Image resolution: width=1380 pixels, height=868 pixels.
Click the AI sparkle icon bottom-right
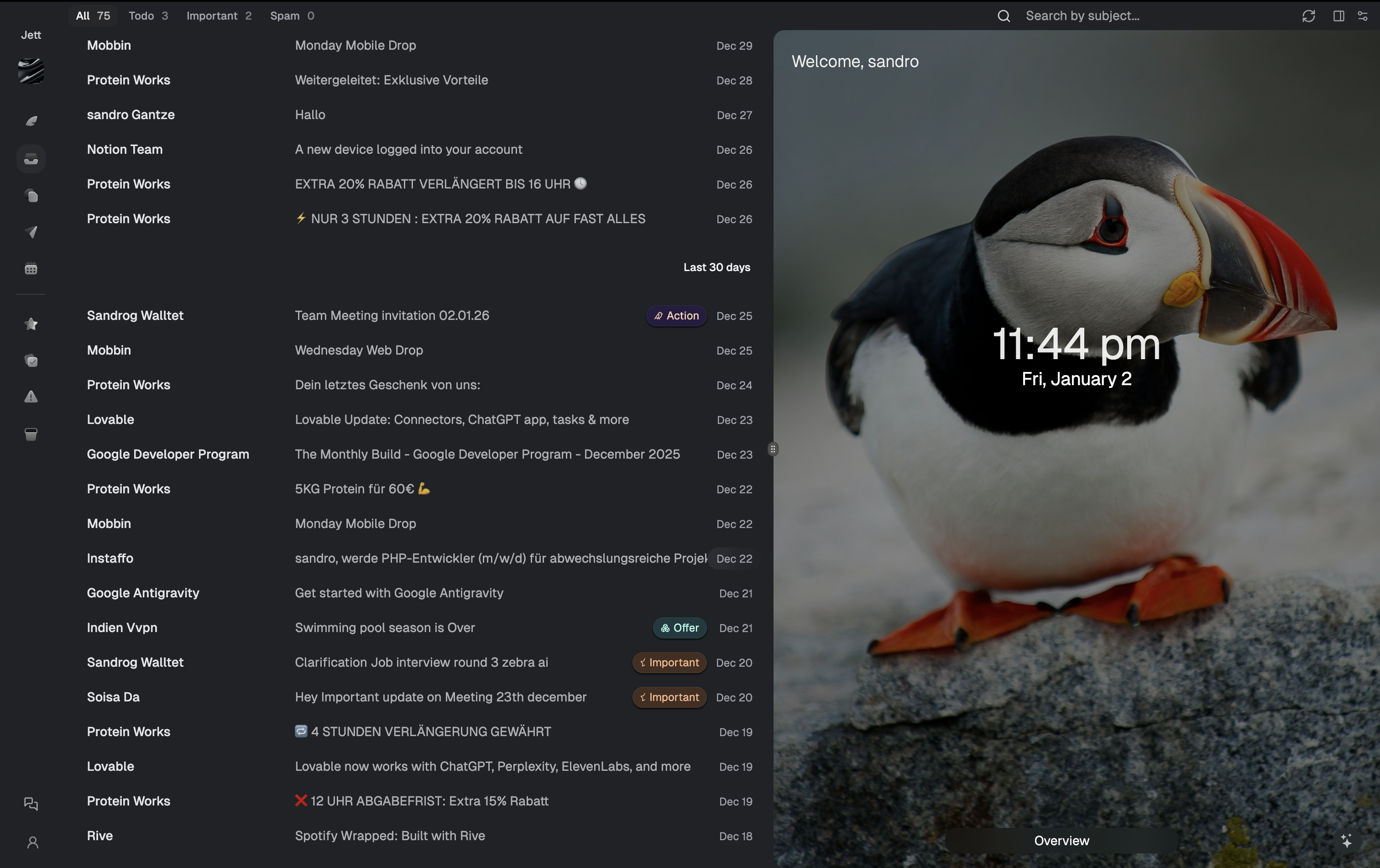(x=1346, y=841)
